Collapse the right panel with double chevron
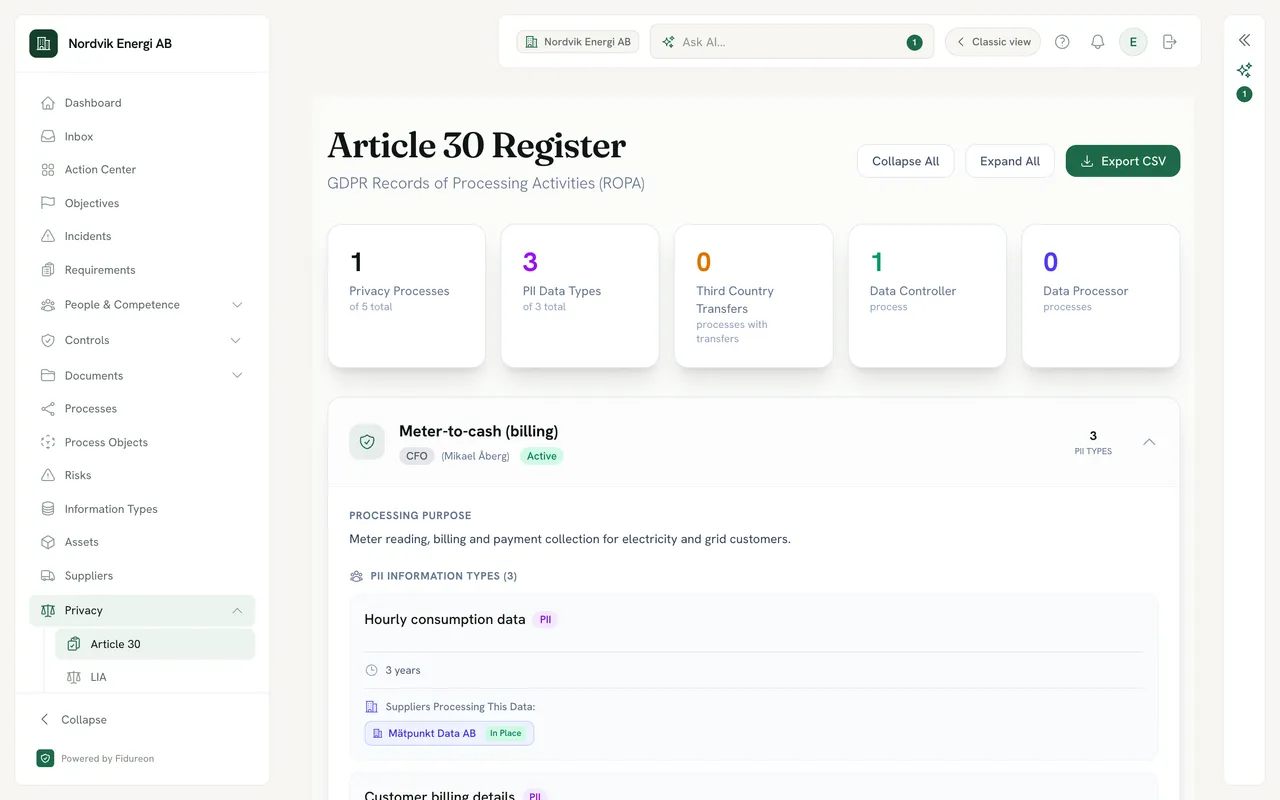1280x800 pixels. 1244,40
